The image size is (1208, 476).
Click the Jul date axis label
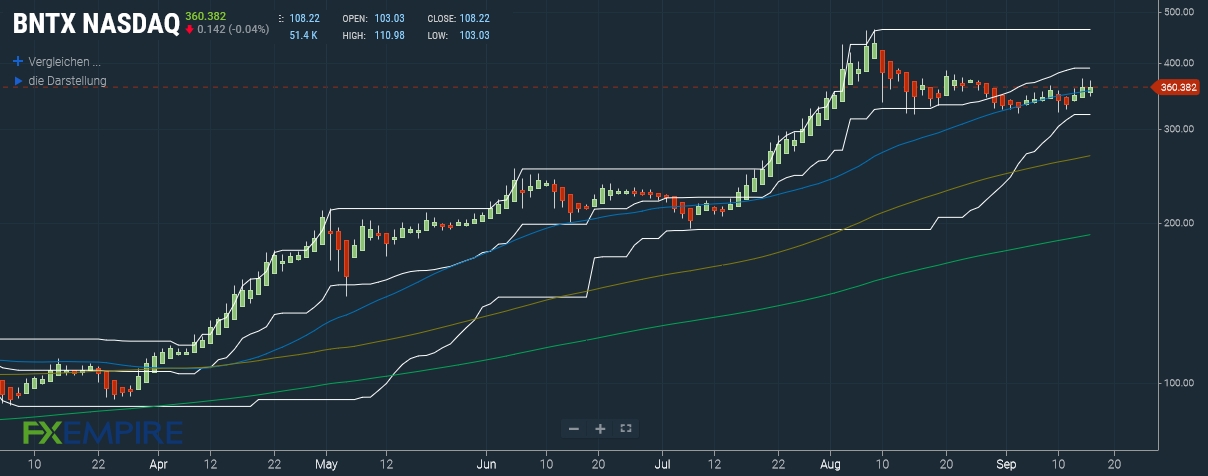[x=663, y=465]
